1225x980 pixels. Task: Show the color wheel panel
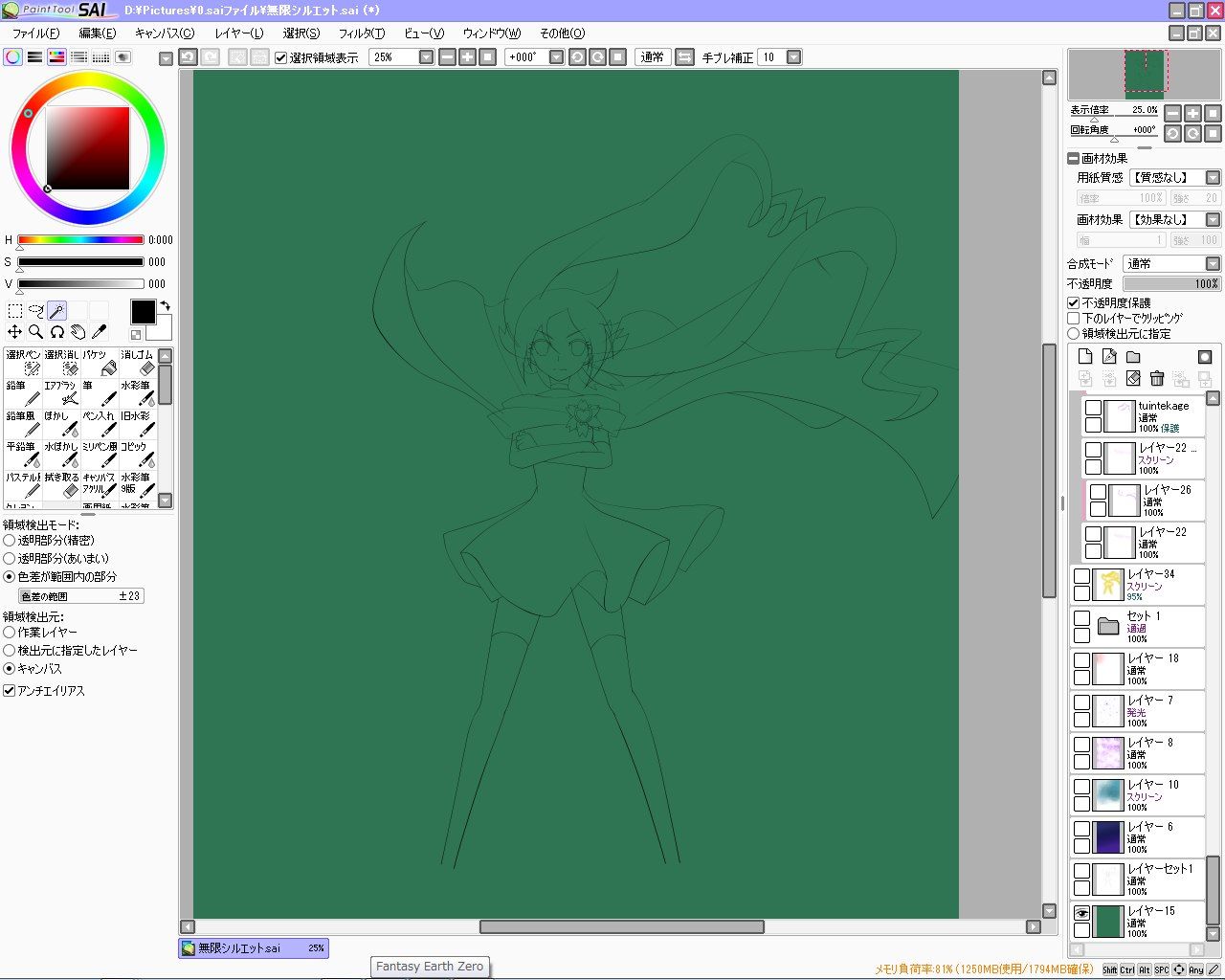pos(13,57)
